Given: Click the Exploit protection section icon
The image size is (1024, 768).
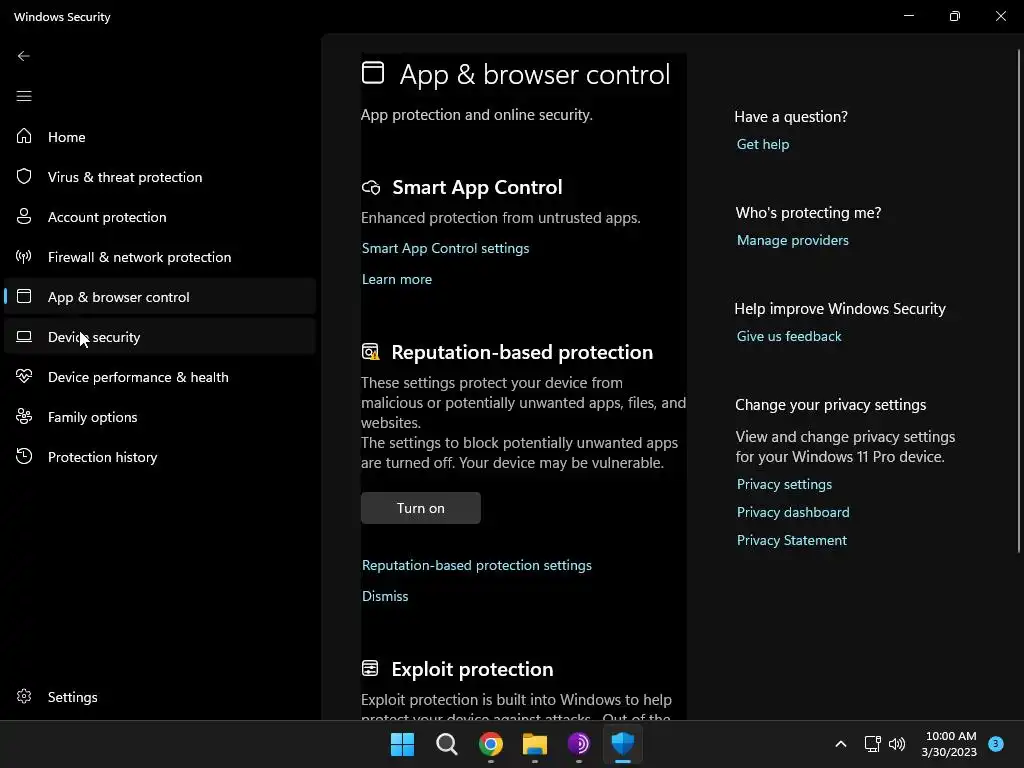Looking at the screenshot, I should pos(370,668).
